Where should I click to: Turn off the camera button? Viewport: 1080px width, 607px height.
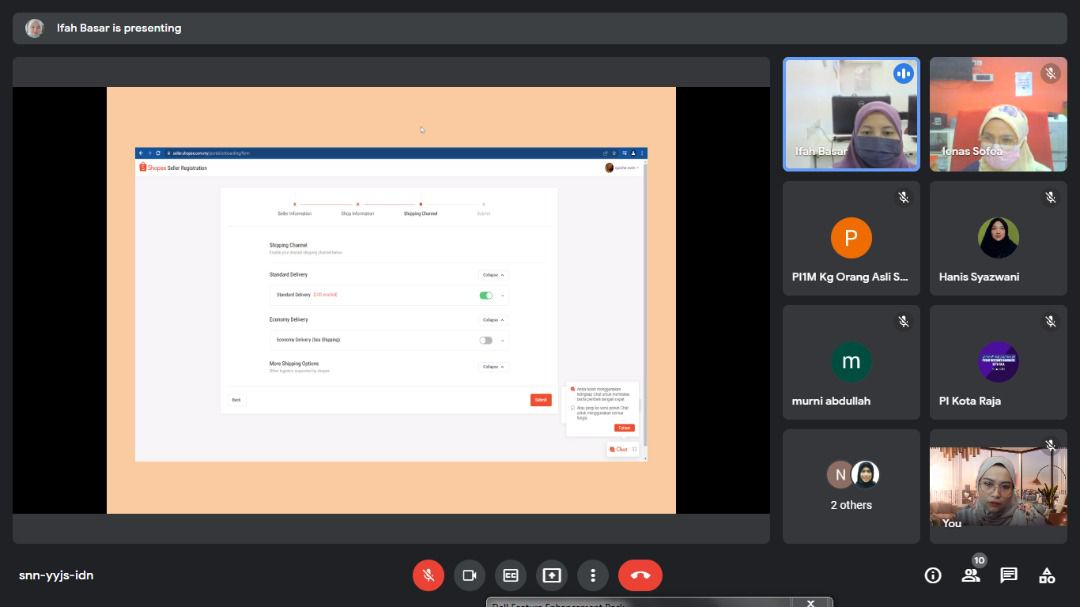pos(469,575)
